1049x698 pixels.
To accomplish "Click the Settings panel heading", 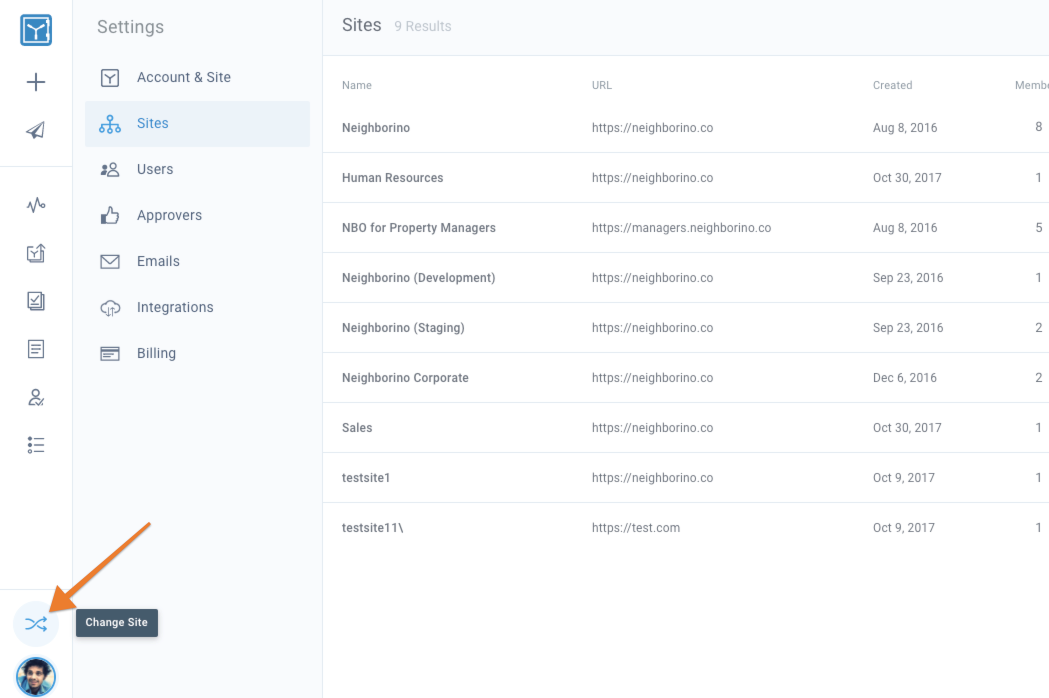I will (x=130, y=27).
